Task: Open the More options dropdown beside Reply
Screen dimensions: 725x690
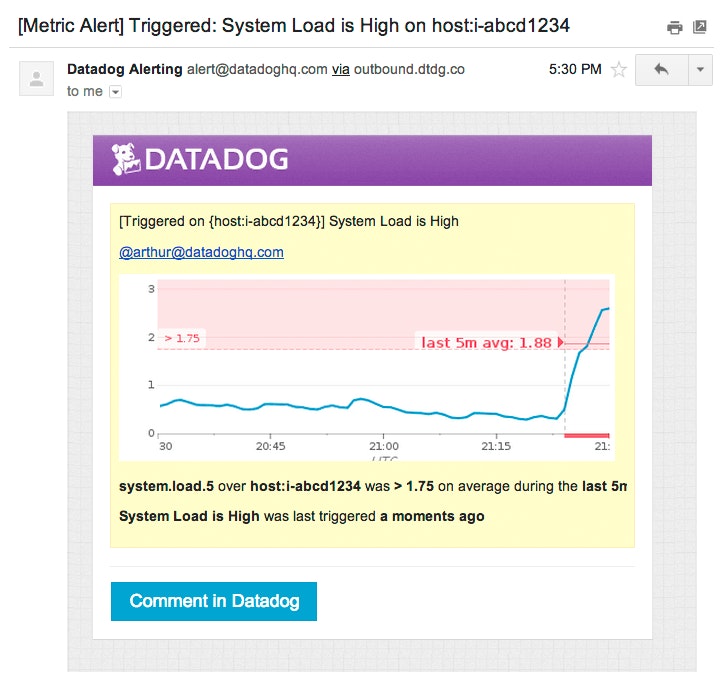Action: (x=699, y=70)
